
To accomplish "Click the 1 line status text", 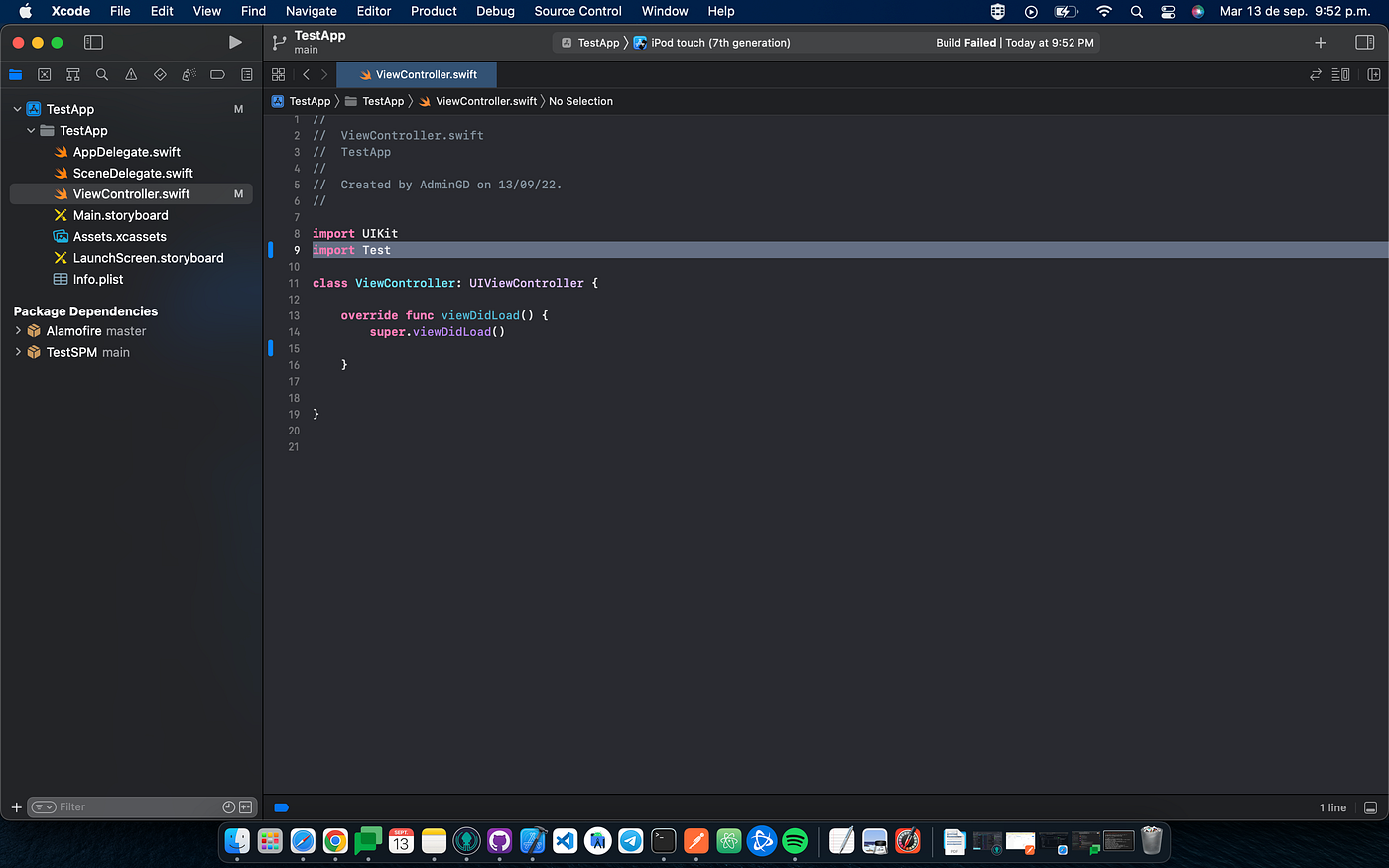I will (1332, 807).
